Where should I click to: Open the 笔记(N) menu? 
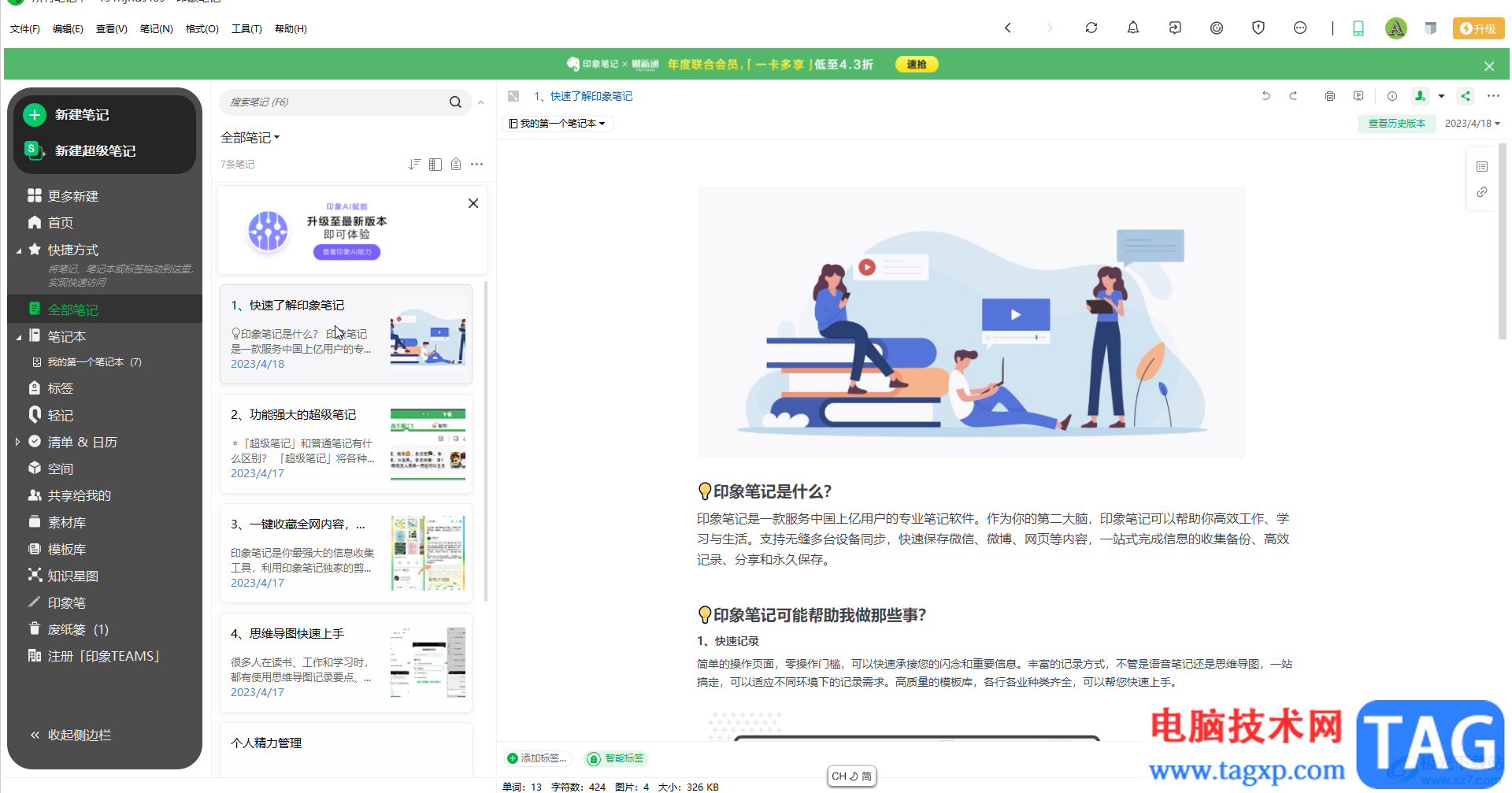tap(157, 29)
